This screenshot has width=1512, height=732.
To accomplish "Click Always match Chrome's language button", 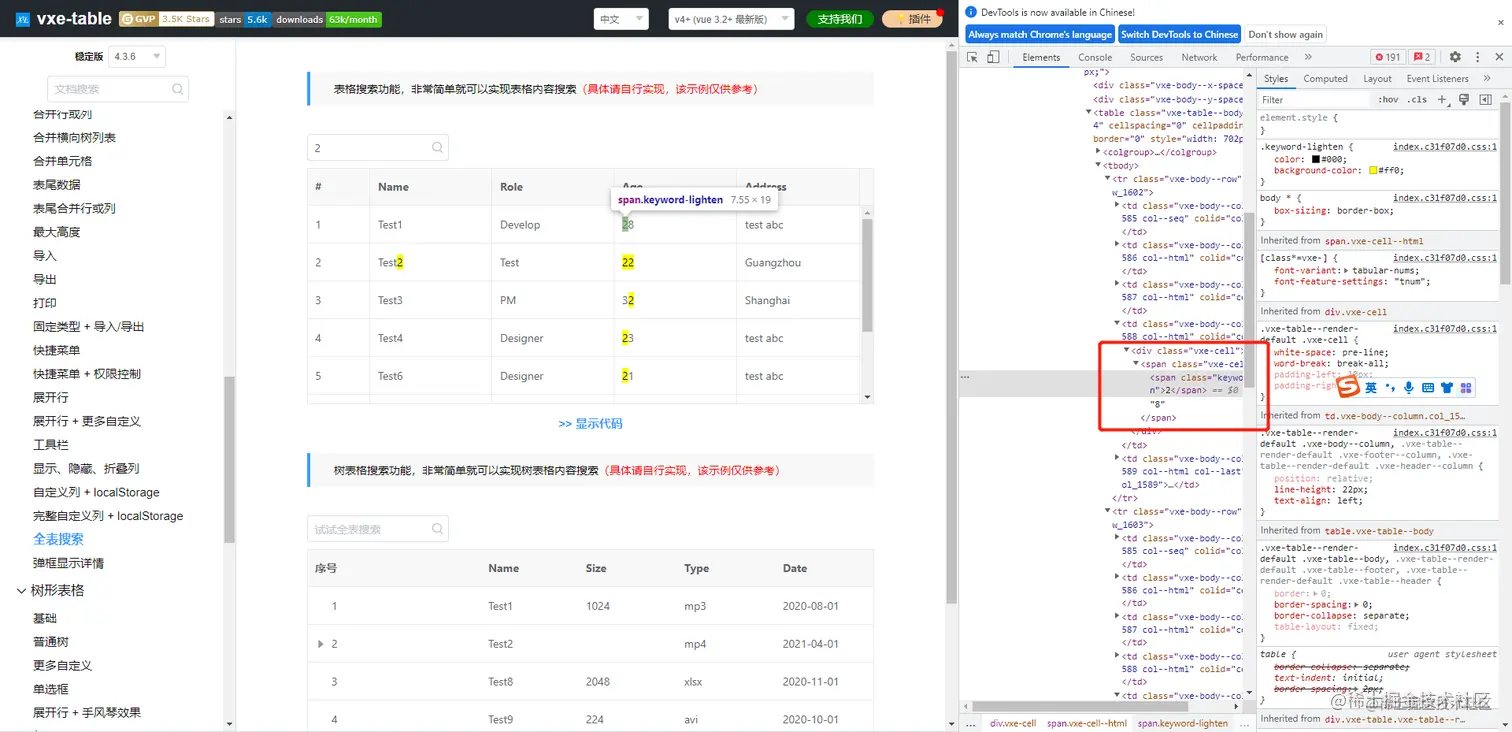I will [x=1040, y=34].
